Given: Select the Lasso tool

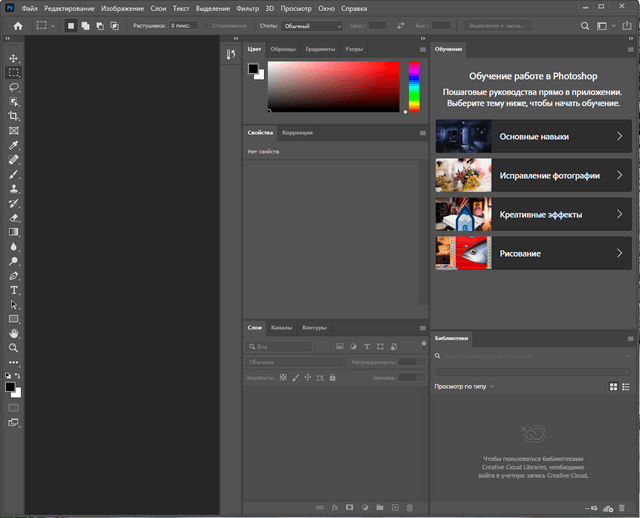Looking at the screenshot, I should click(14, 87).
